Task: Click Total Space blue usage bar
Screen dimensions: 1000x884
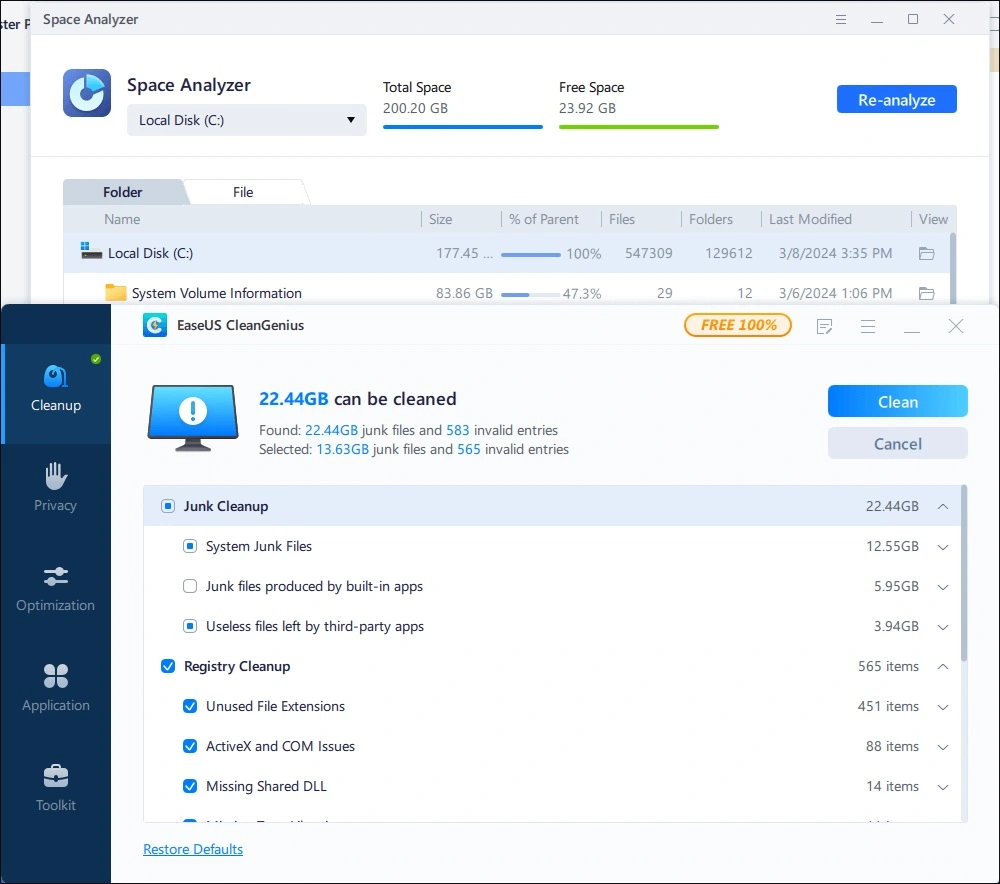Action: click(462, 127)
